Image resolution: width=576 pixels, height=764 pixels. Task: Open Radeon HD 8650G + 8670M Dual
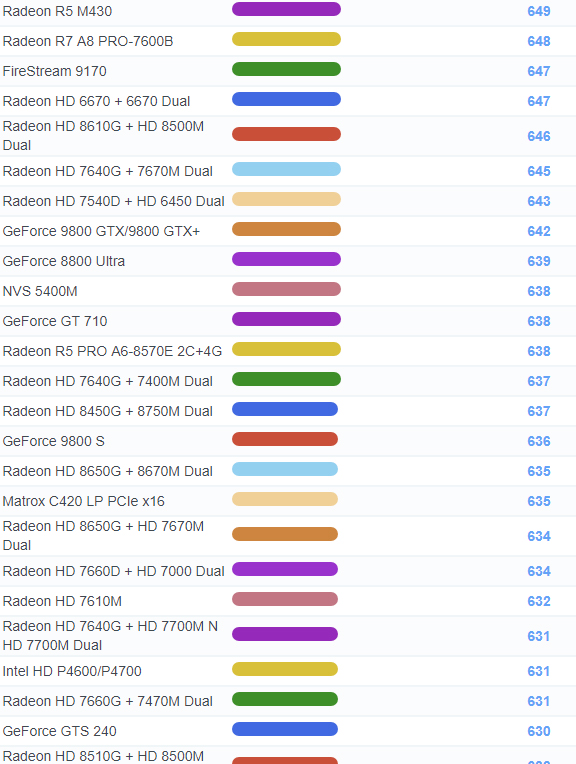pos(108,471)
